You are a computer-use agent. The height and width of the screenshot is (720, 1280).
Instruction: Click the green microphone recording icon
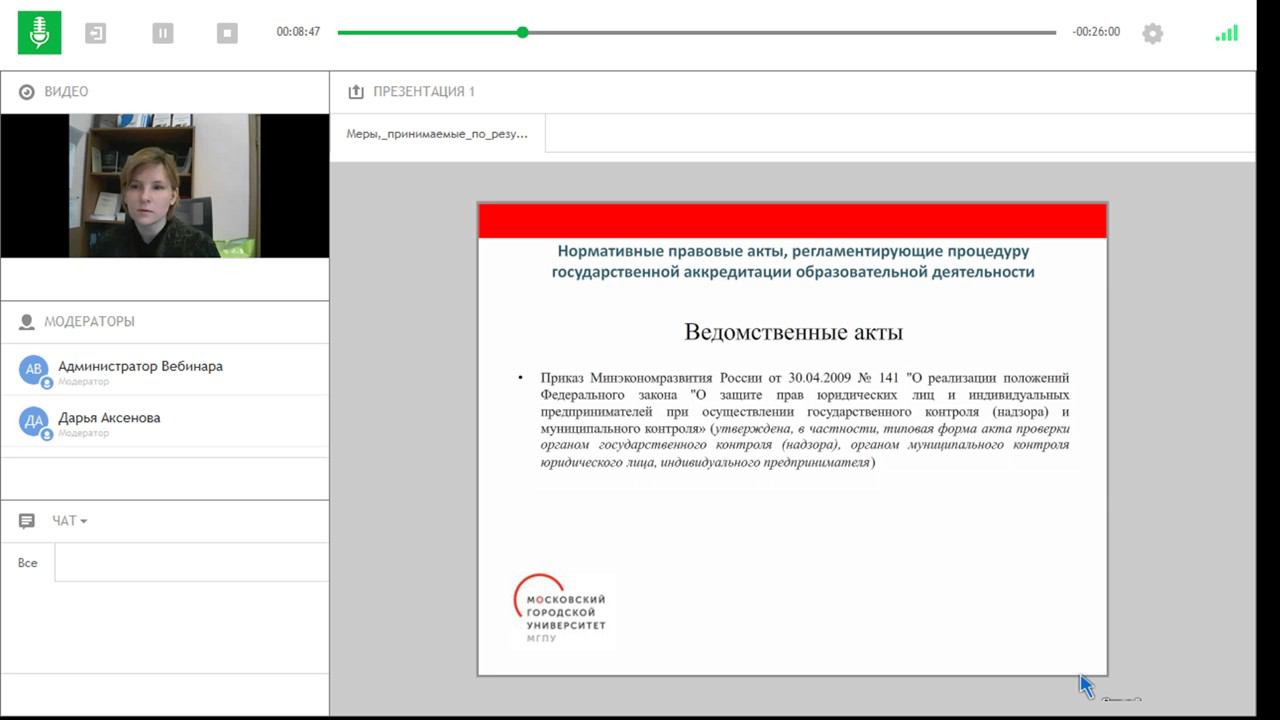39,32
